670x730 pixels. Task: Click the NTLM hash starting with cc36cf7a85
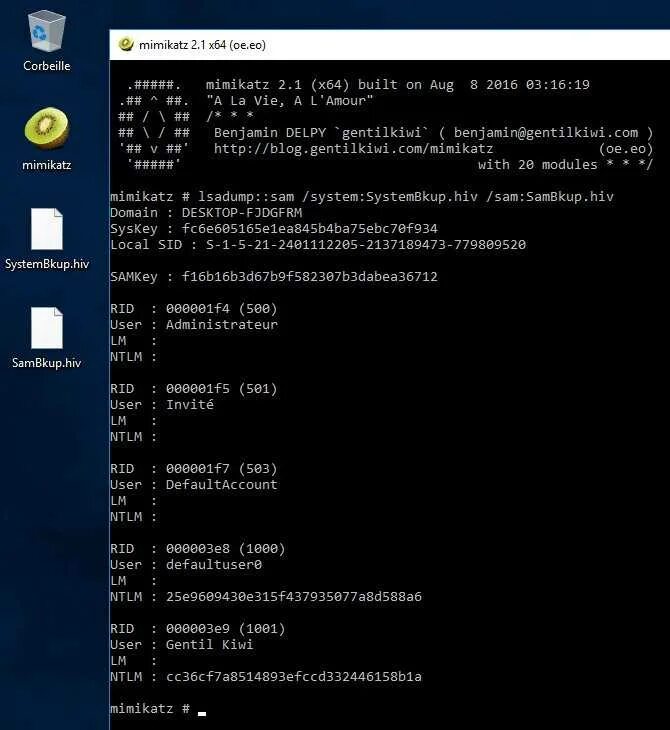(294, 677)
